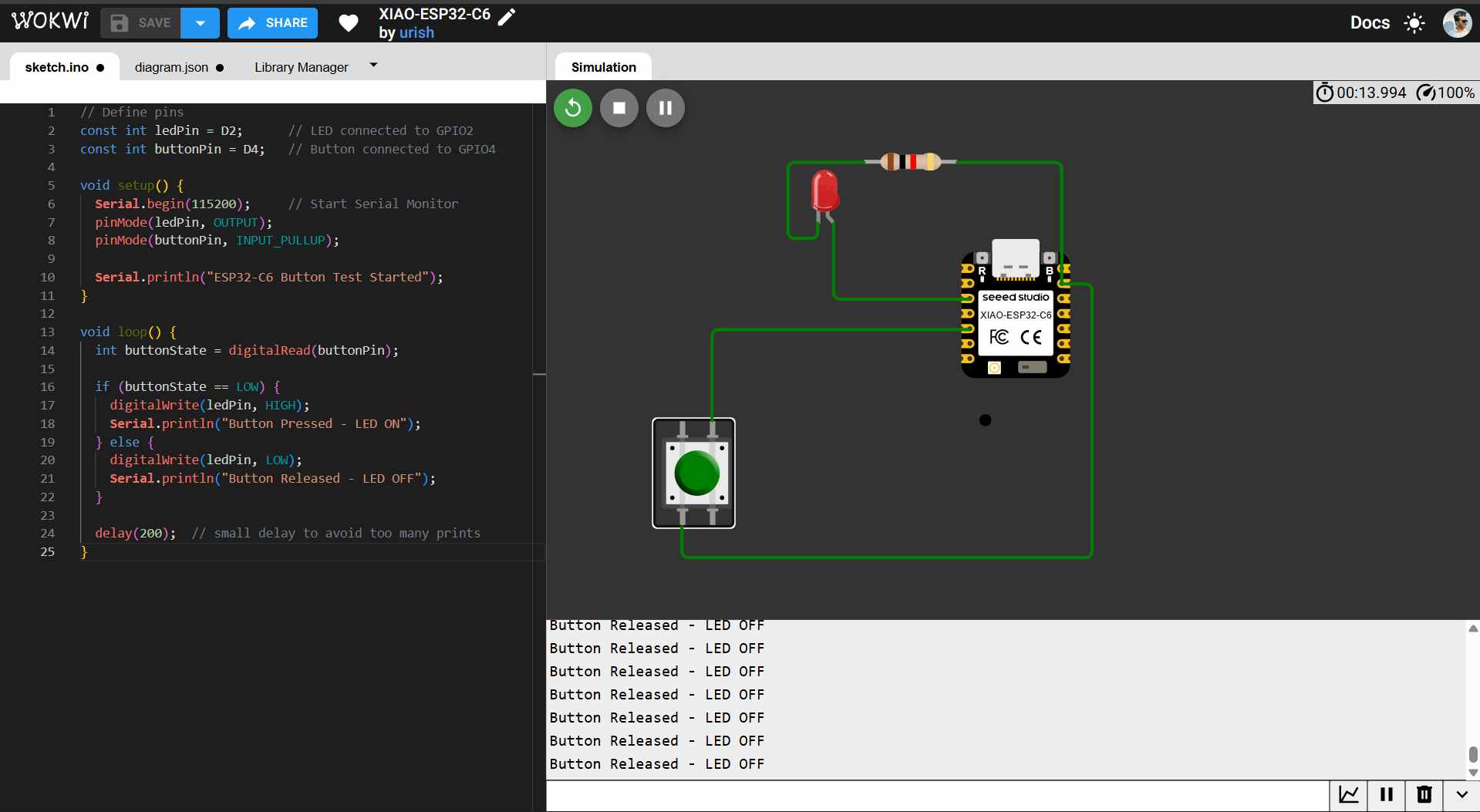Edit project name with the pencil icon

(x=507, y=17)
